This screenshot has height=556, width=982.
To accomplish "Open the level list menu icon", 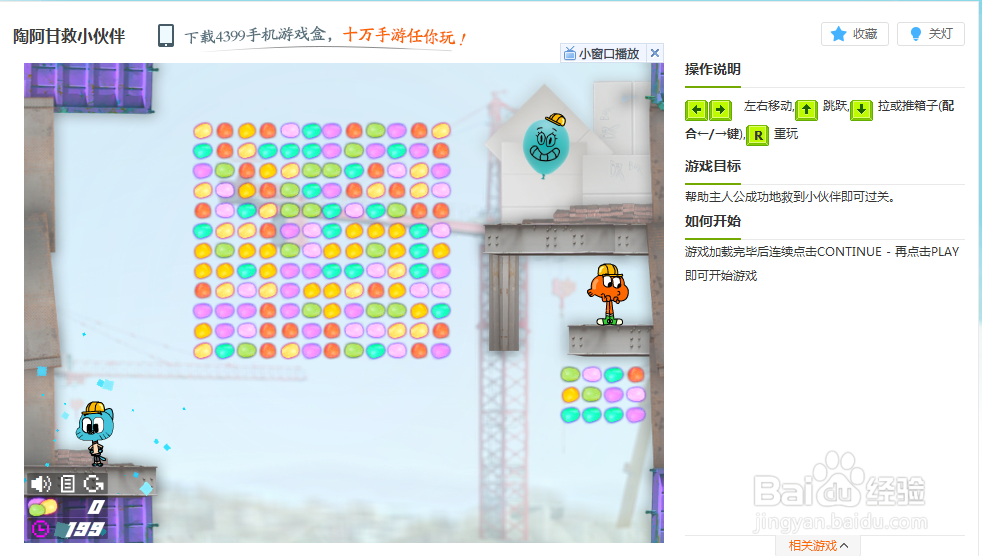I will pyautogui.click(x=68, y=483).
